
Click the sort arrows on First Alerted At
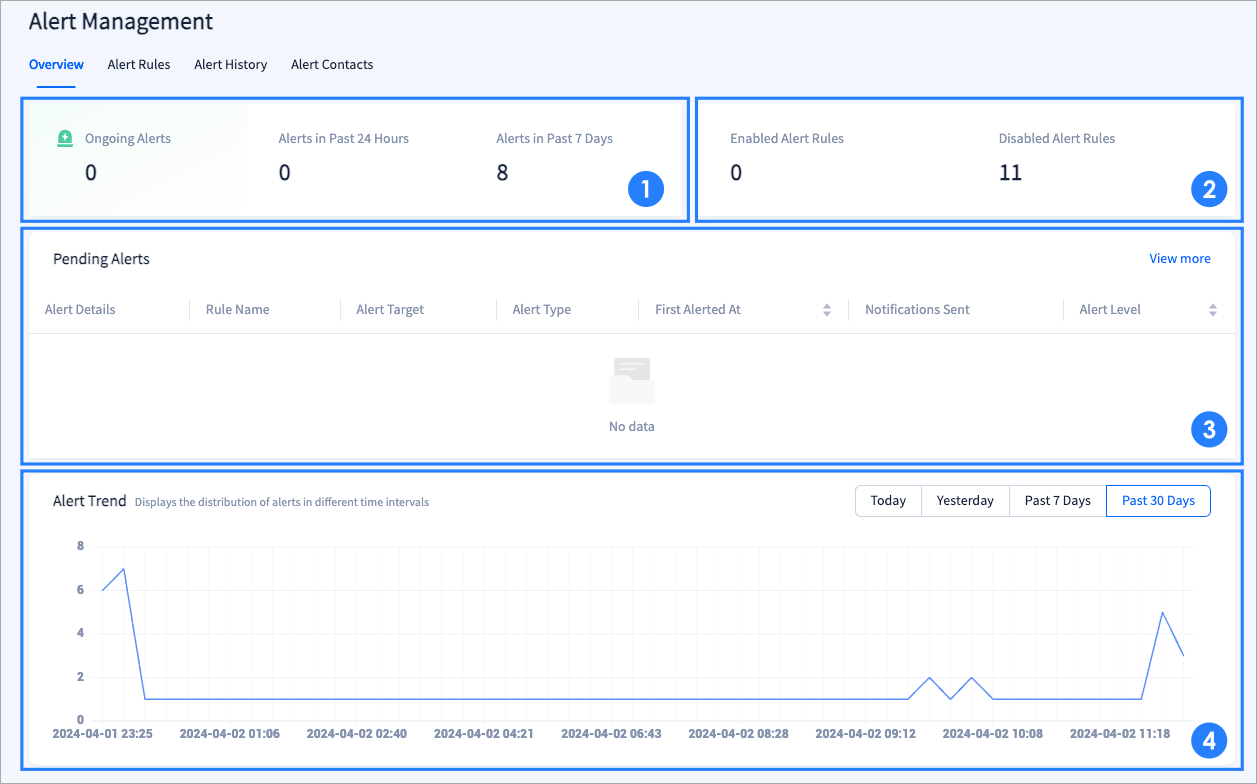pyautogui.click(x=827, y=310)
